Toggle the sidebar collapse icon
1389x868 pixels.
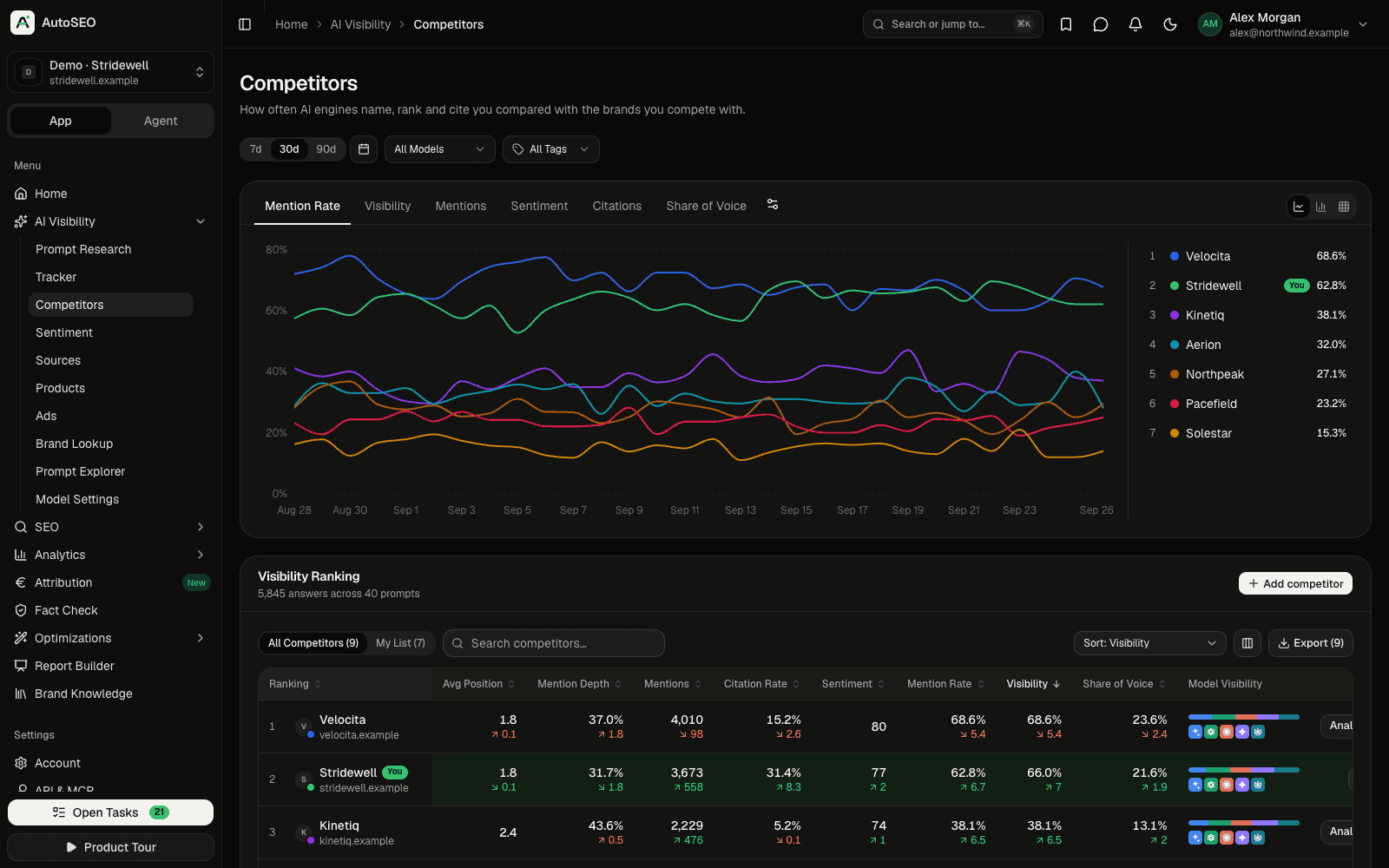pos(245,24)
